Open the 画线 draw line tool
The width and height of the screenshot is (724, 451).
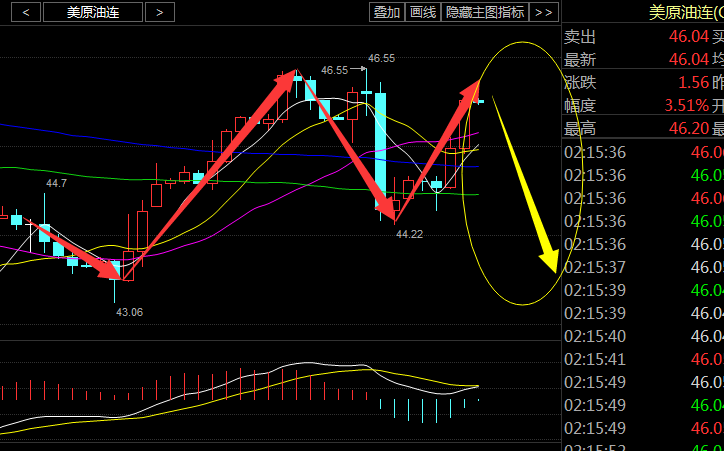coord(424,13)
